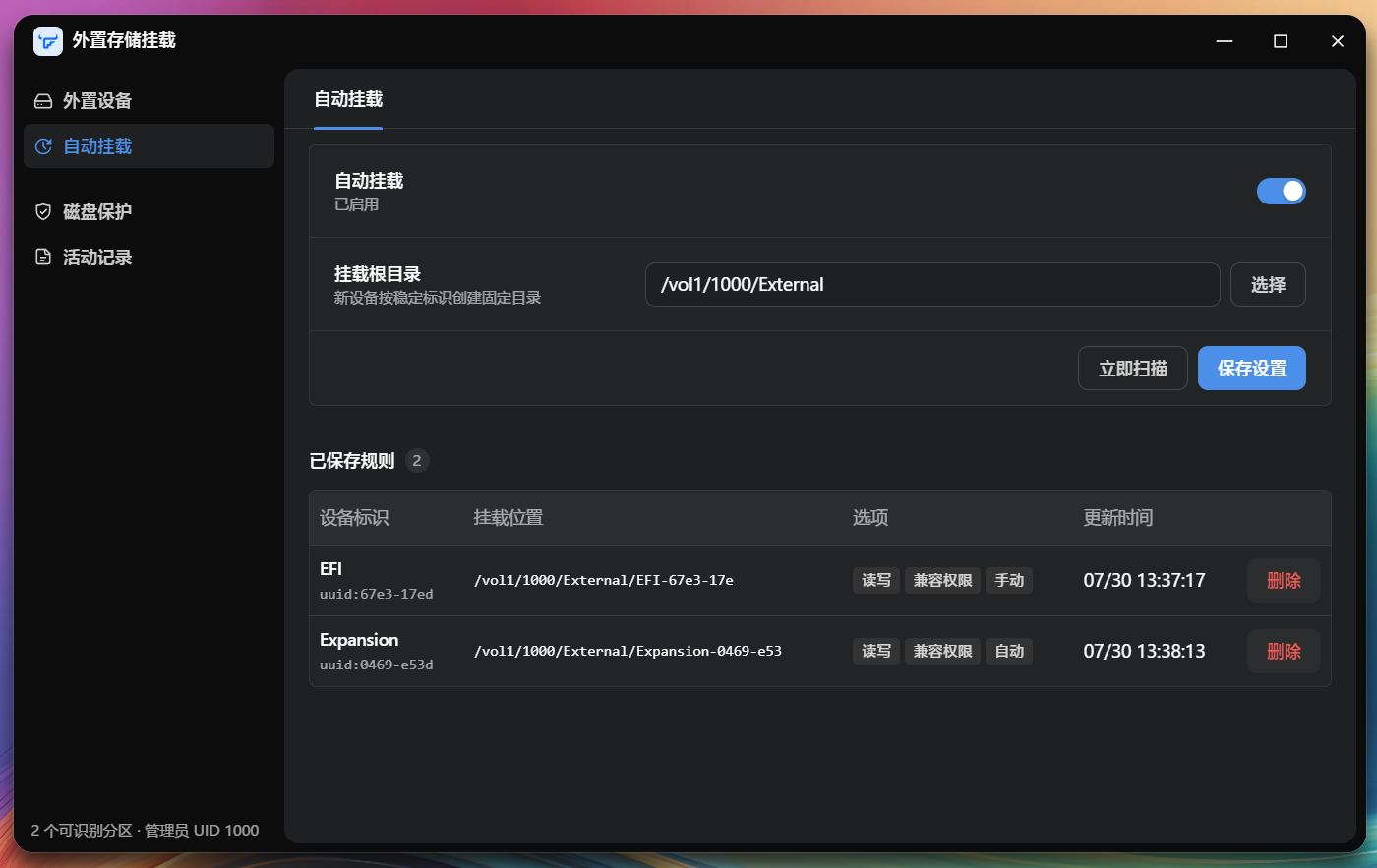Click the 手动 tag in EFI row
The height and width of the screenshot is (868, 1377).
[x=1009, y=580]
